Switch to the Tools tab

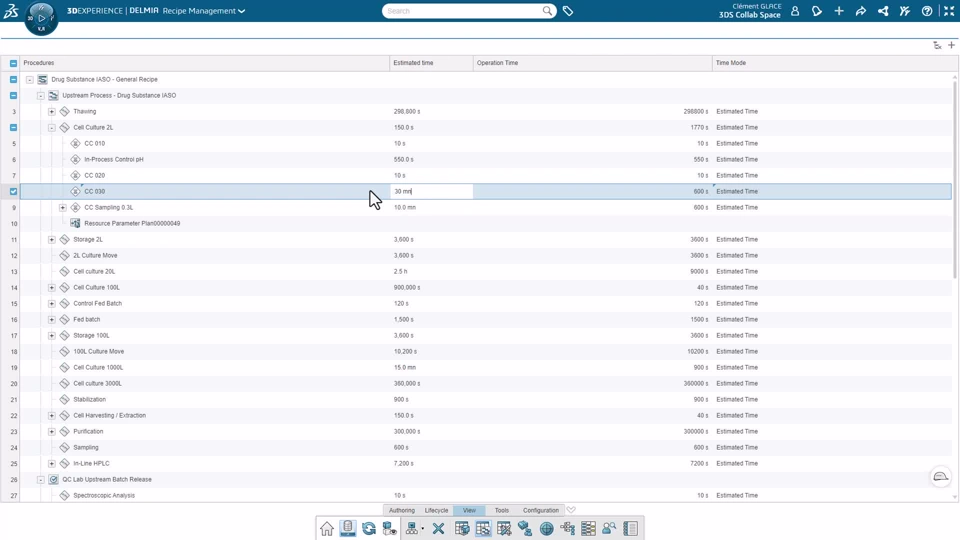(502, 510)
